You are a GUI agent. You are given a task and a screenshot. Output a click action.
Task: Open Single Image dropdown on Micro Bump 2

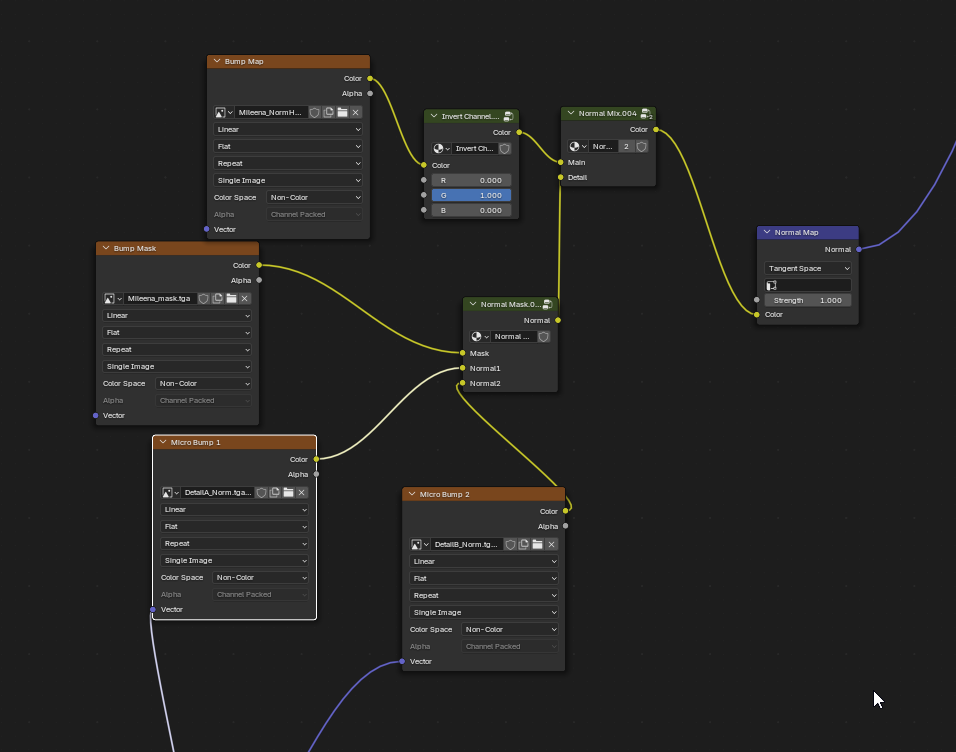tap(484, 612)
